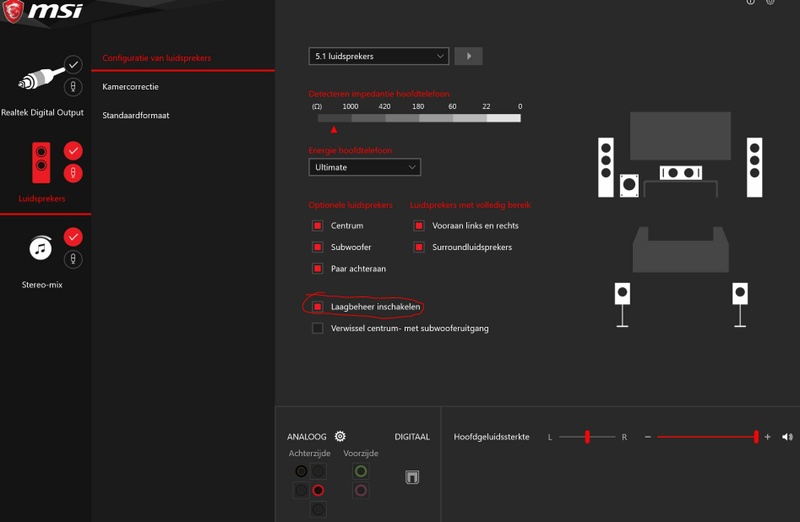
Task: Open analog connector settings gear
Action: 340,436
